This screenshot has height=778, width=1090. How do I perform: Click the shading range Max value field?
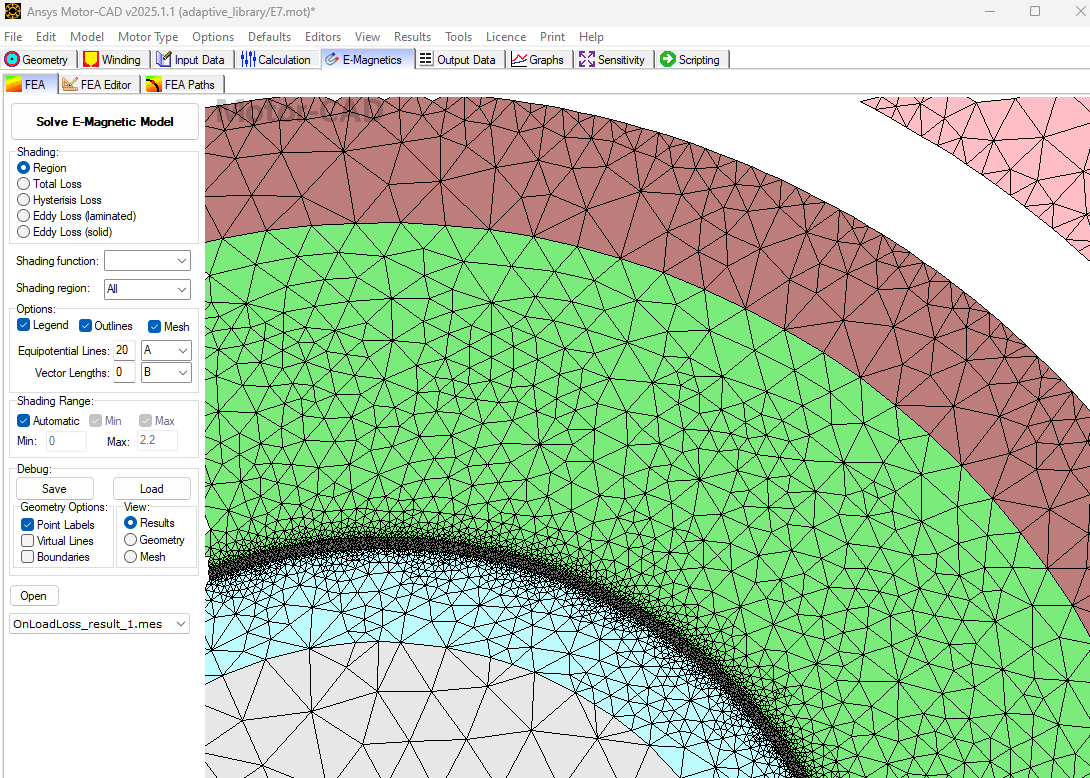click(x=157, y=441)
